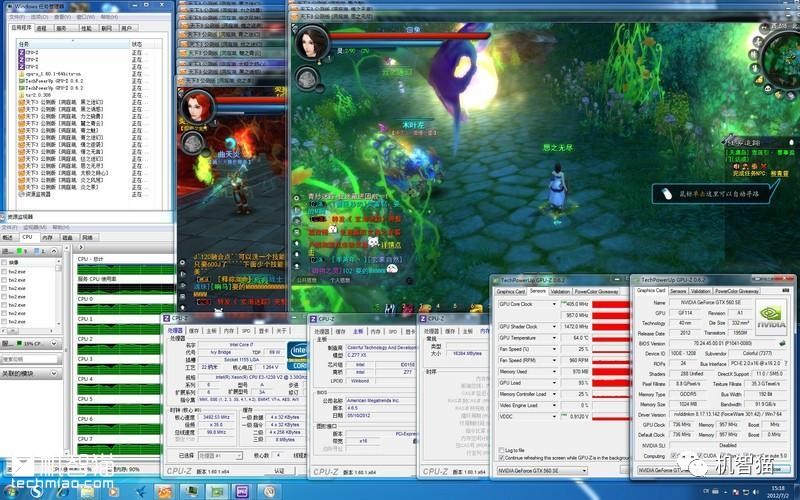Open GPU Temperature sensor dropdown

(x=554, y=338)
